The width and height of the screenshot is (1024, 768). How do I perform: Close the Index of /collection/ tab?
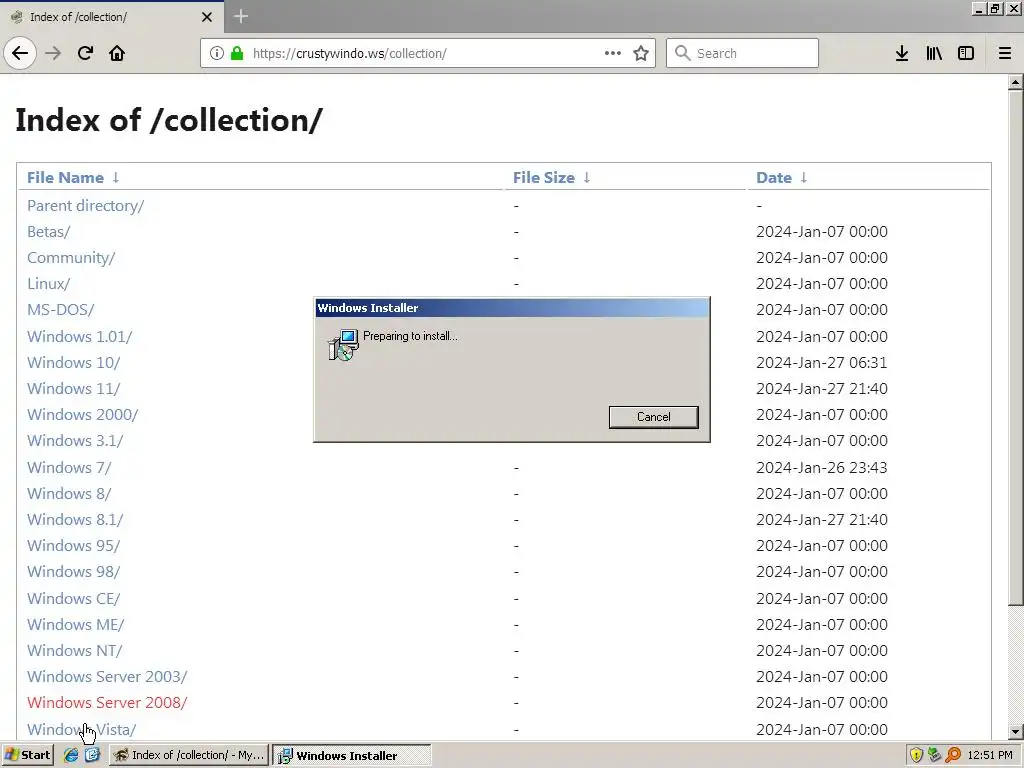coord(207,17)
